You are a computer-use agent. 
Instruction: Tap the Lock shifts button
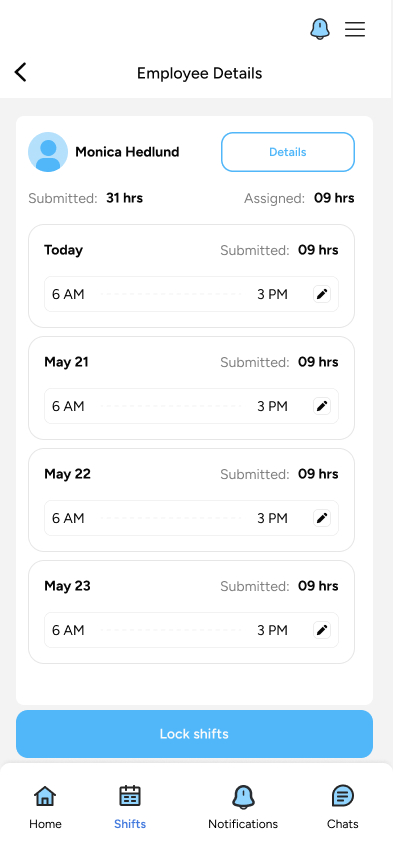point(194,734)
